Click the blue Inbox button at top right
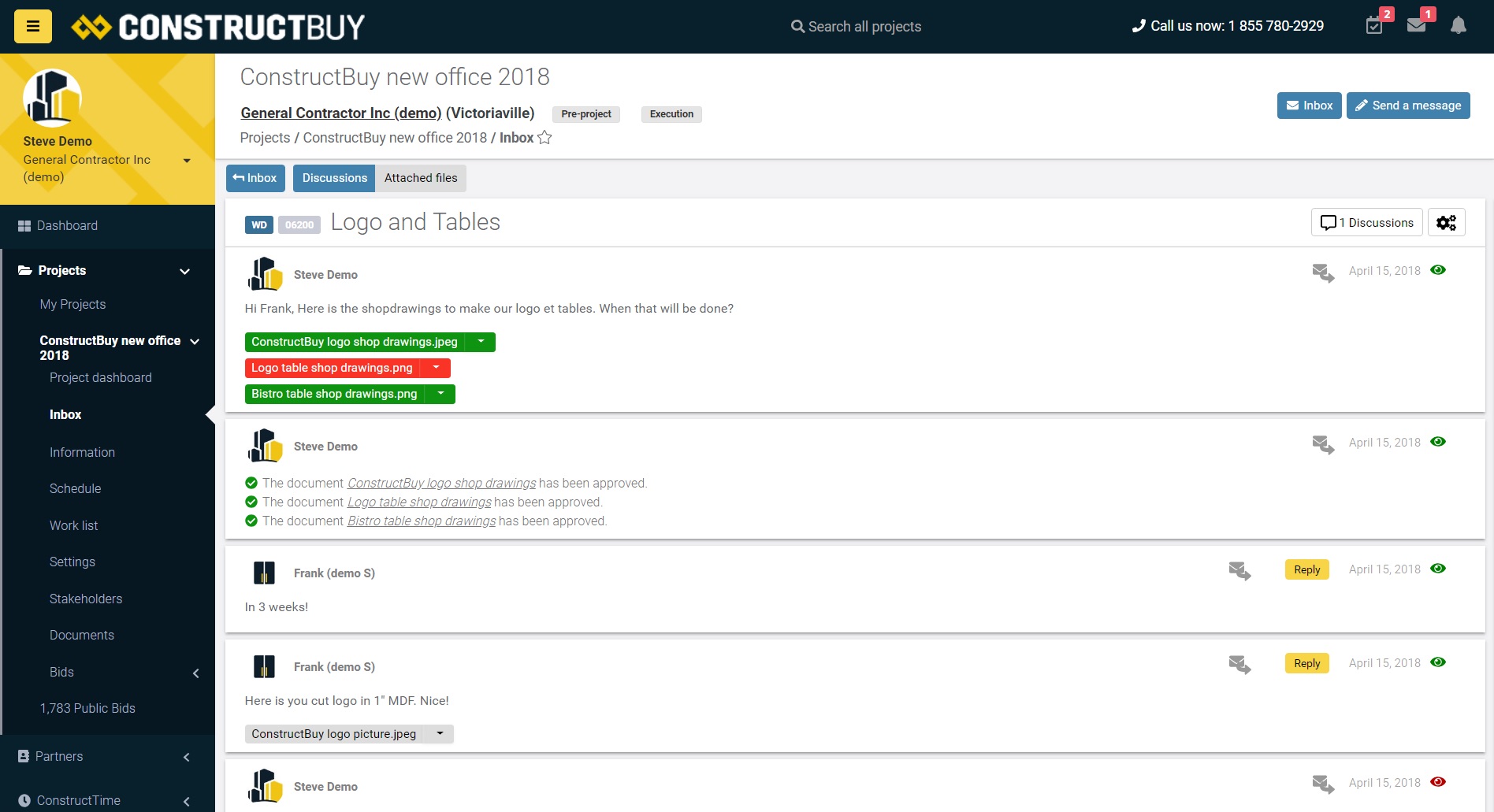1494x812 pixels. 1309,106
